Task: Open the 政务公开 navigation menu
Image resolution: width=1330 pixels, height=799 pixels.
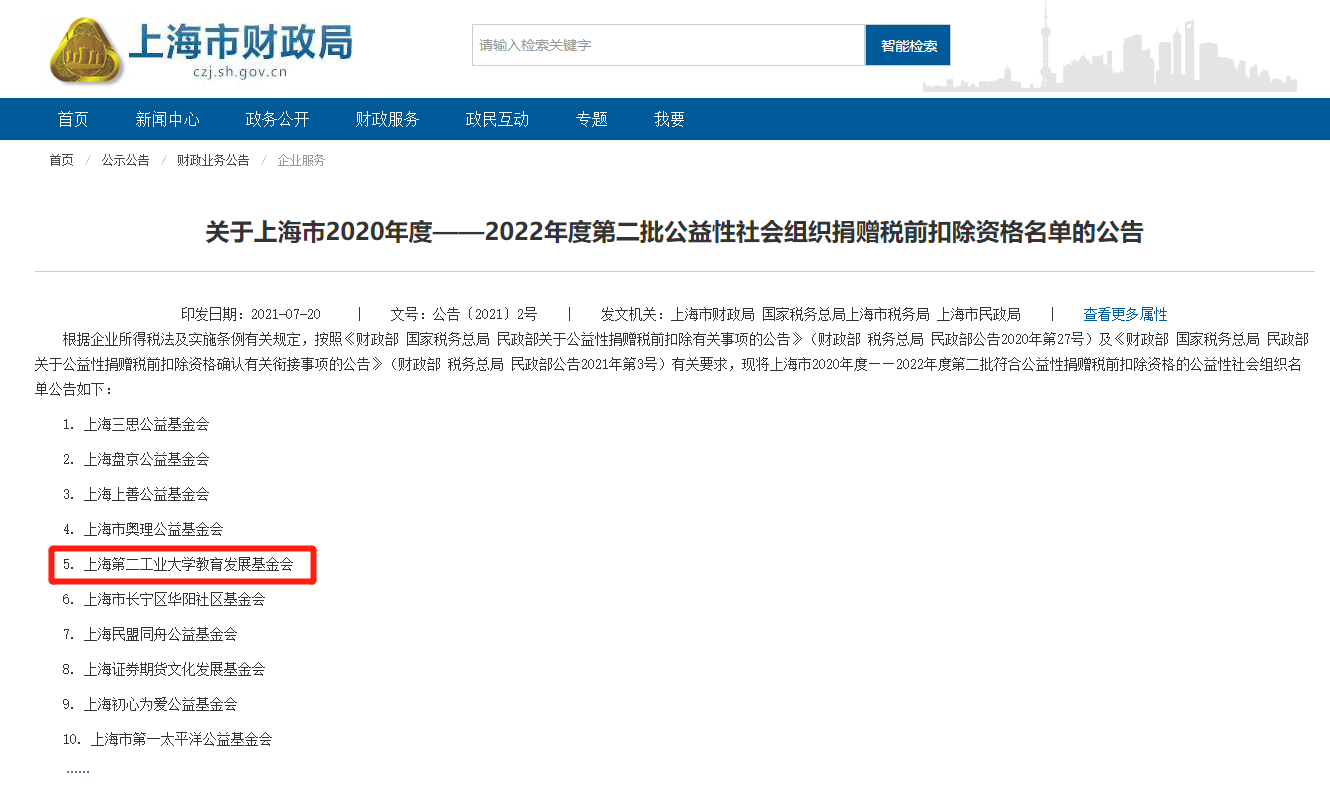Action: [x=278, y=119]
